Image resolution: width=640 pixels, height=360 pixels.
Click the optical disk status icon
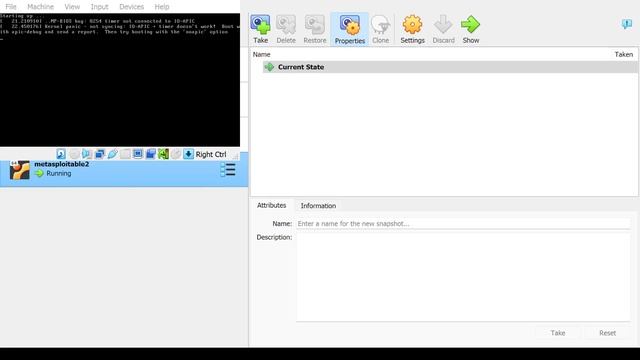click(74, 154)
